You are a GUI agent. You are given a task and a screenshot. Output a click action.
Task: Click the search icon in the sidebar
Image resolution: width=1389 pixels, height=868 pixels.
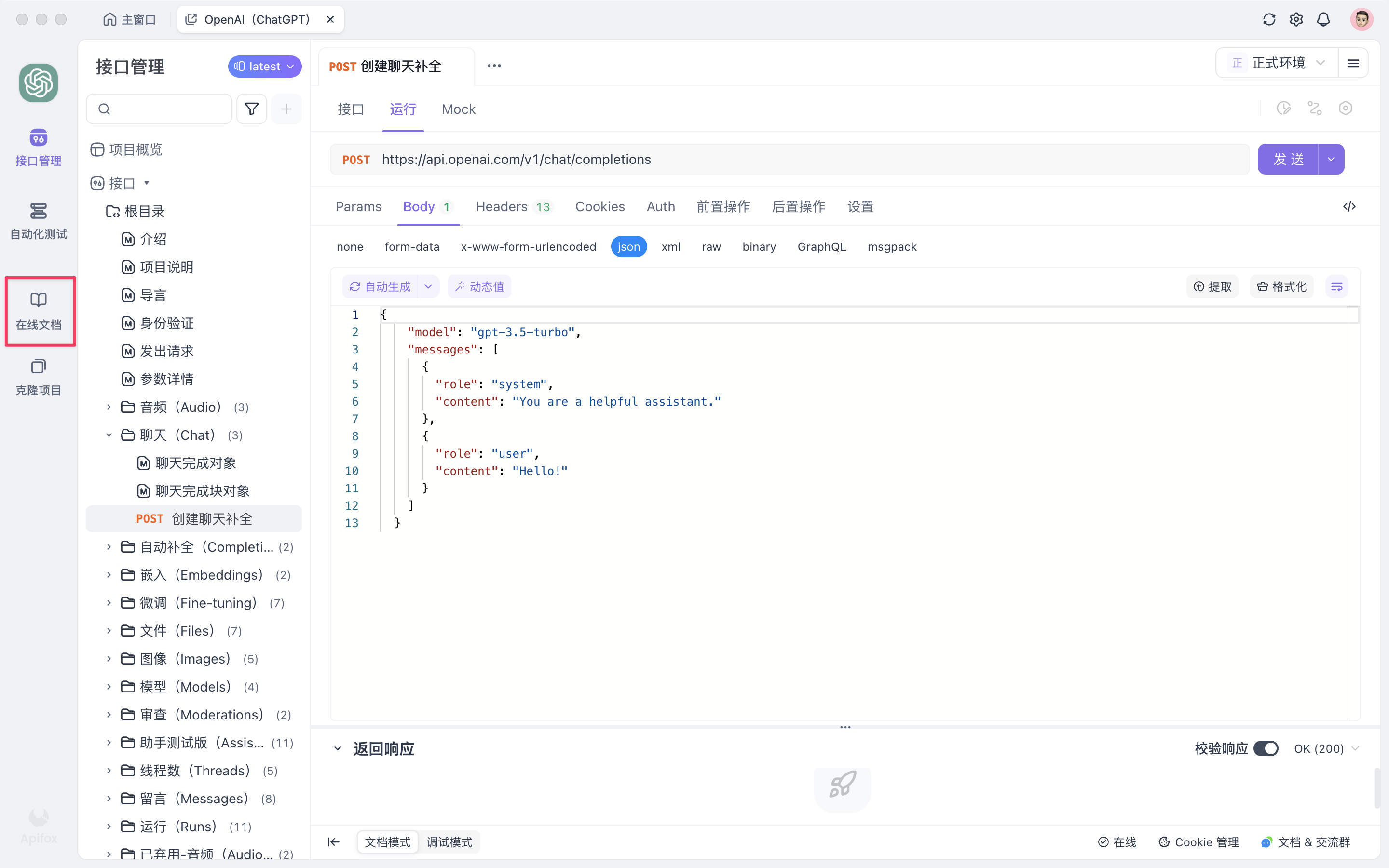[x=105, y=108]
